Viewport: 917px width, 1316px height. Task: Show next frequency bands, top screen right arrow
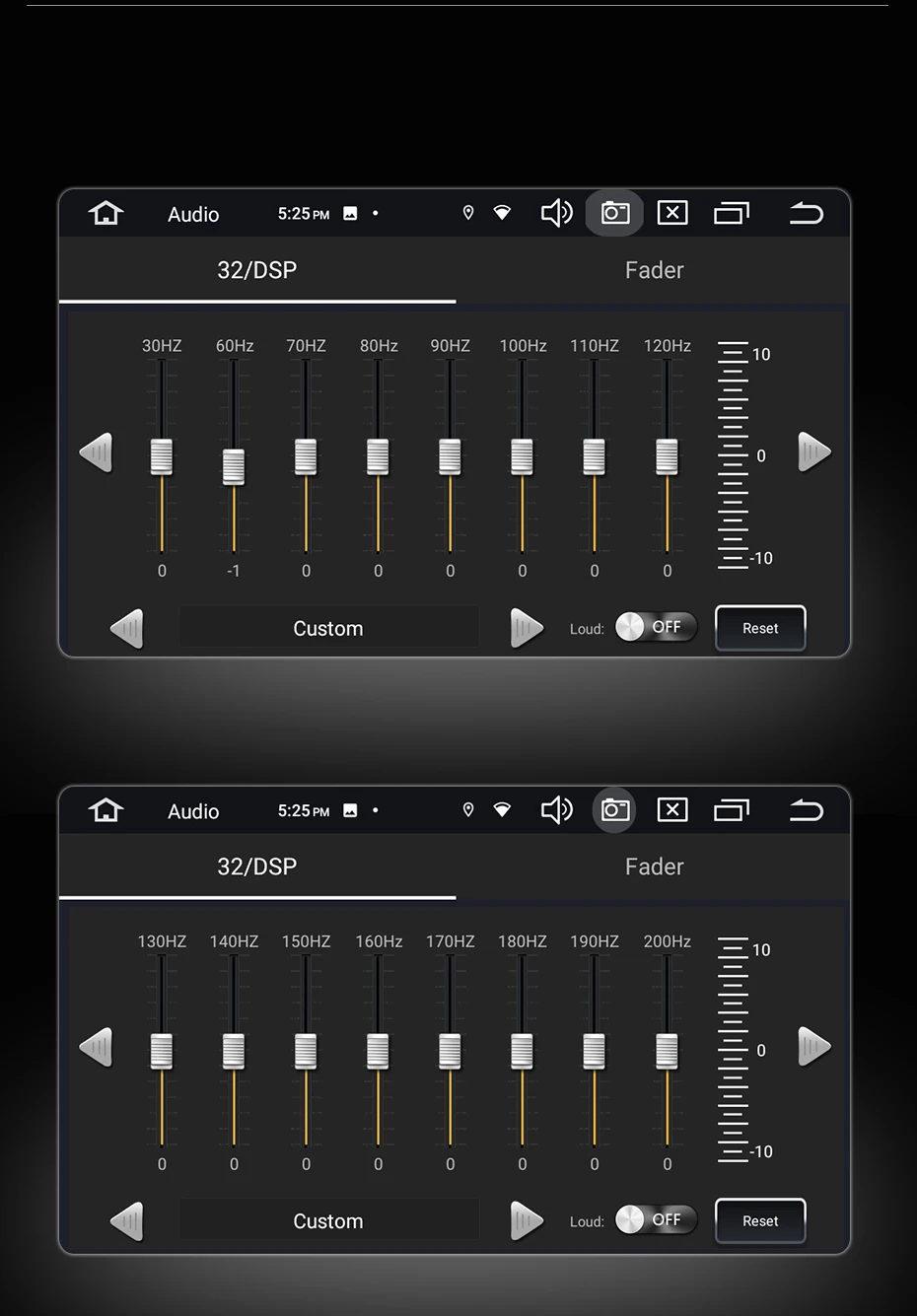click(x=813, y=452)
